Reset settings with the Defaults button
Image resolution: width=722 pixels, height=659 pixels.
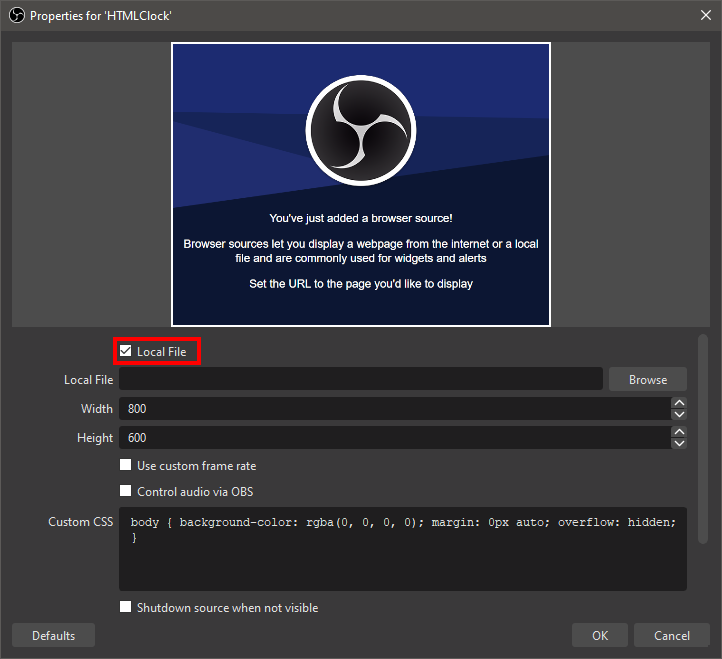click(53, 636)
